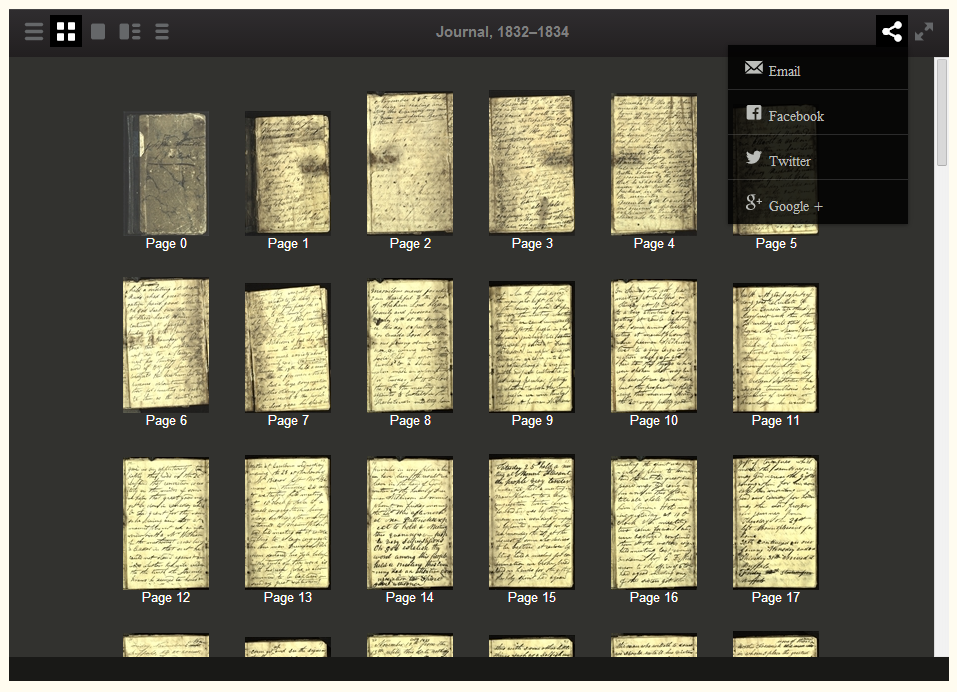The height and width of the screenshot is (692, 957).
Task: Switch to single page view icon
Action: tap(98, 31)
